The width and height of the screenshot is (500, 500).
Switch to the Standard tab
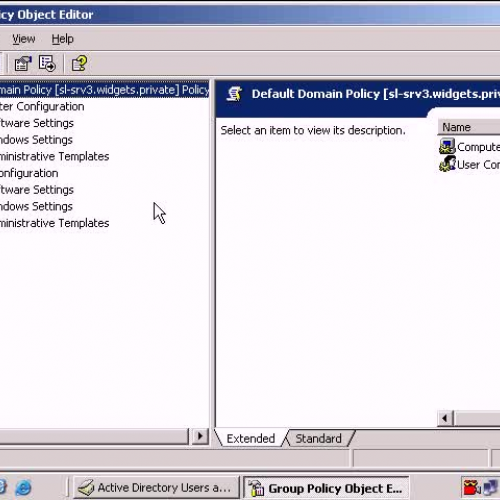click(x=318, y=438)
